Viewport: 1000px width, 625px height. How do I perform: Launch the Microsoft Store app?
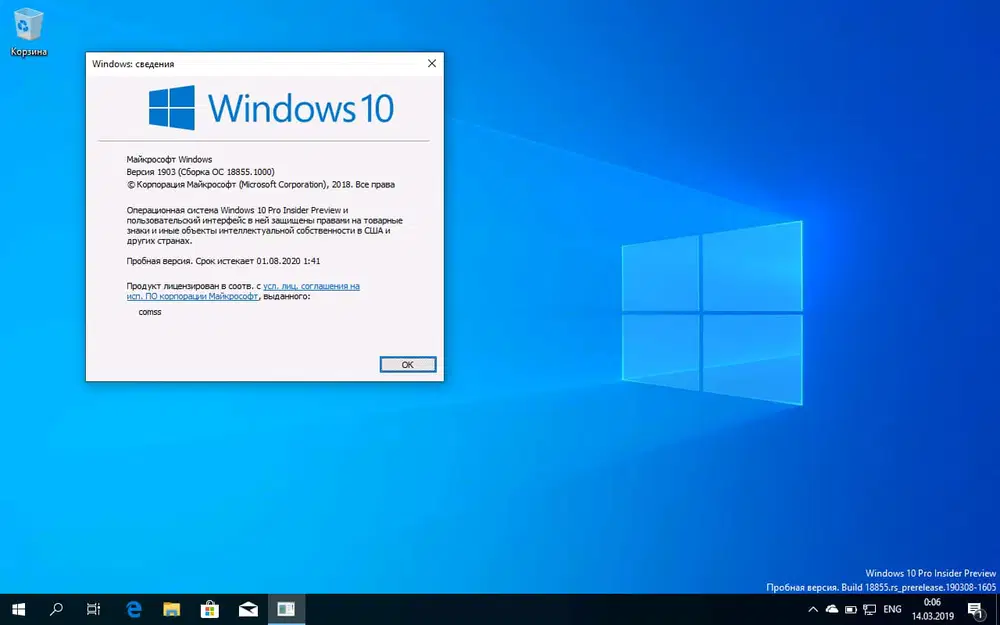(210, 609)
